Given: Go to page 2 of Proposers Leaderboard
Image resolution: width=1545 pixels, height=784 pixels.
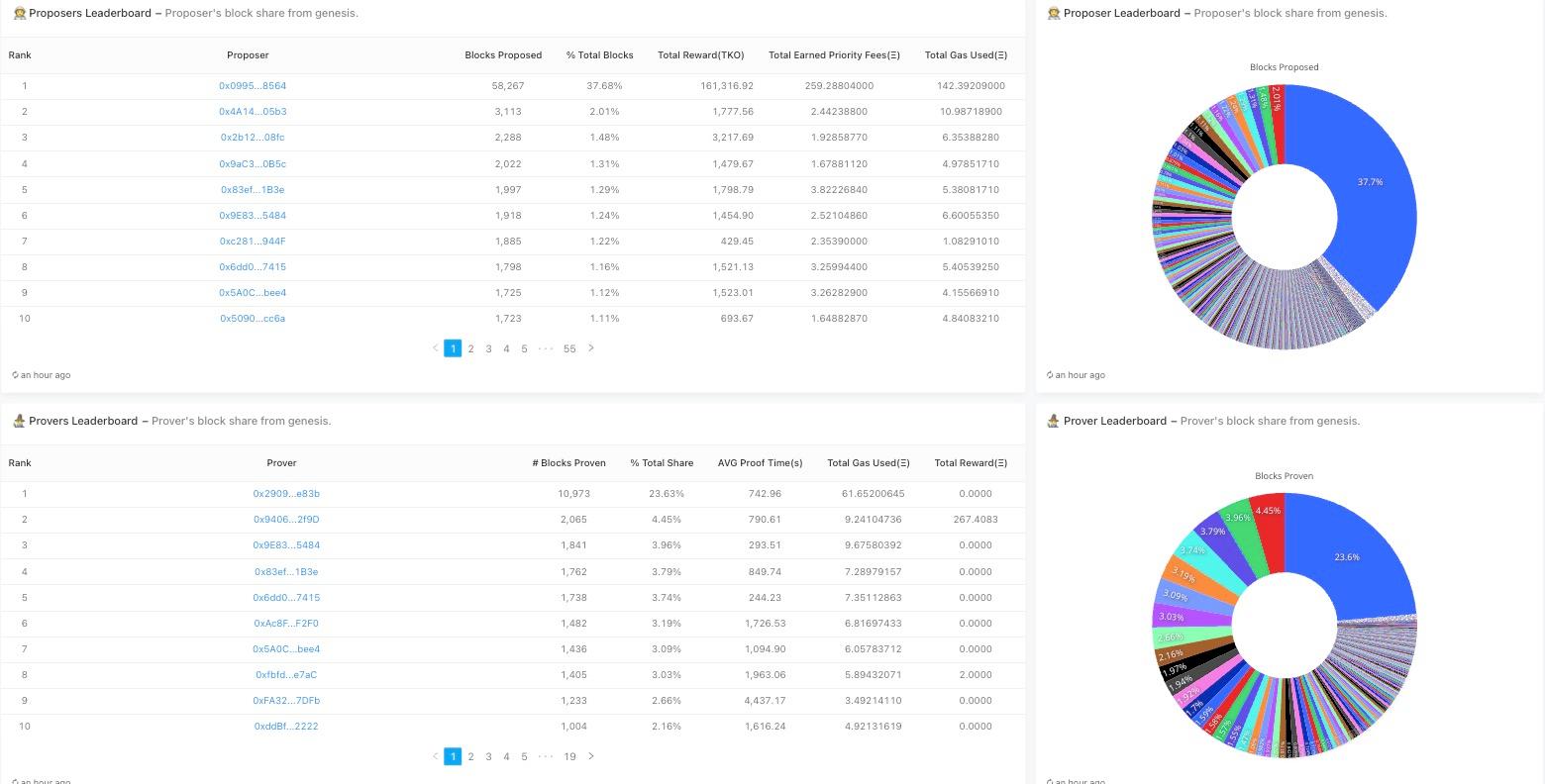Looking at the screenshot, I should [x=470, y=348].
